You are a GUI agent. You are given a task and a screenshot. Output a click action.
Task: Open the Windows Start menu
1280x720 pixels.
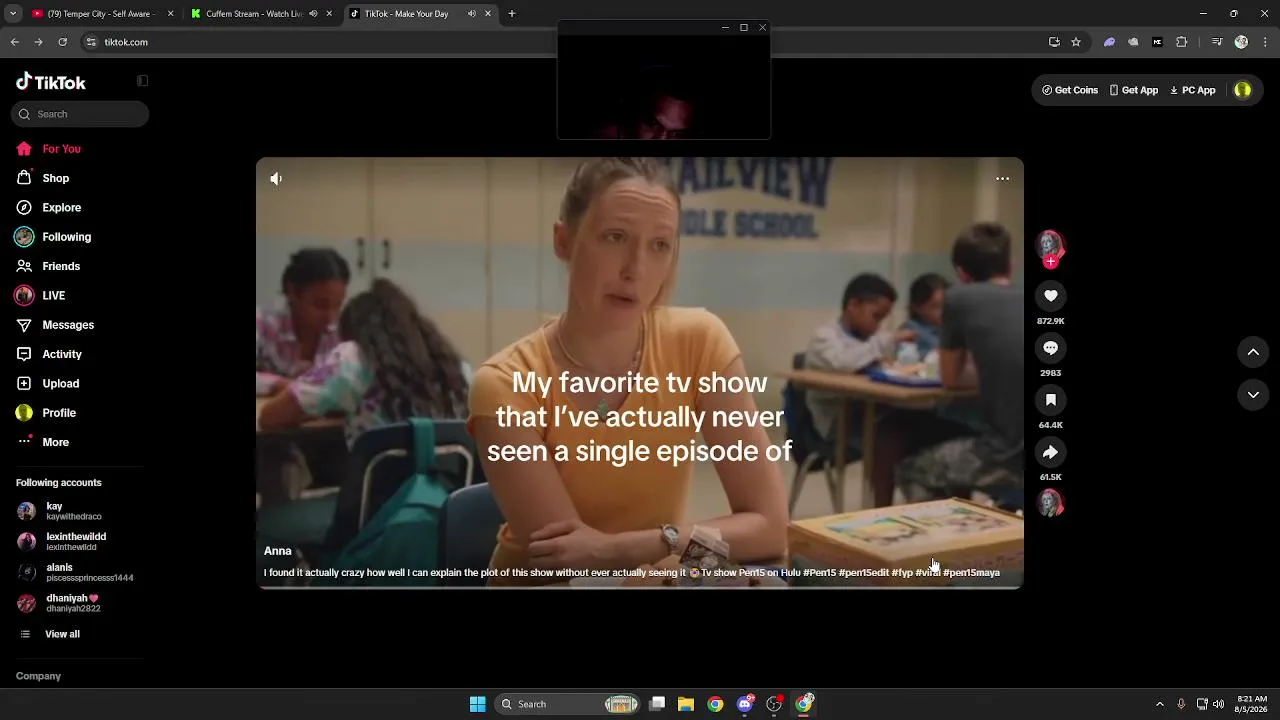point(478,704)
